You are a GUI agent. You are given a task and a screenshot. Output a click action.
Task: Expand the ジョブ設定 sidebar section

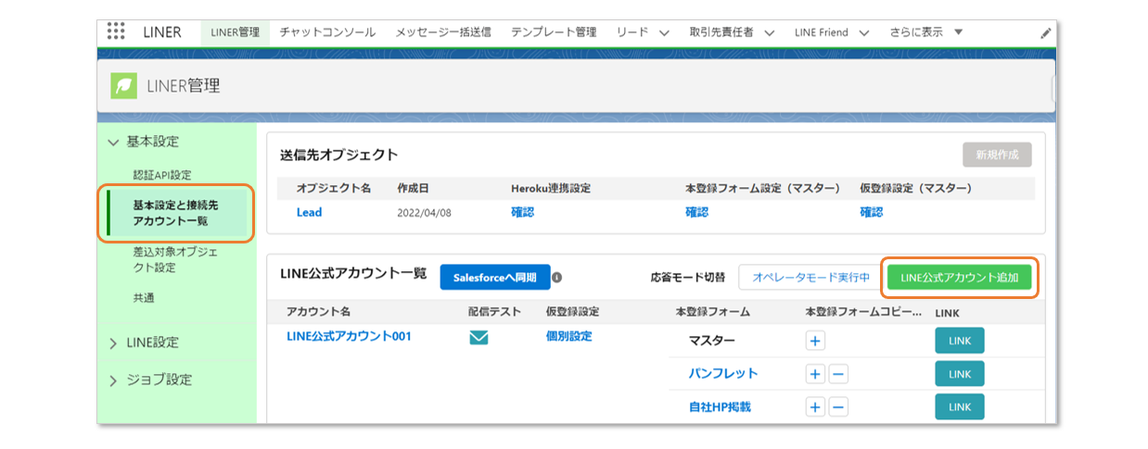point(113,381)
